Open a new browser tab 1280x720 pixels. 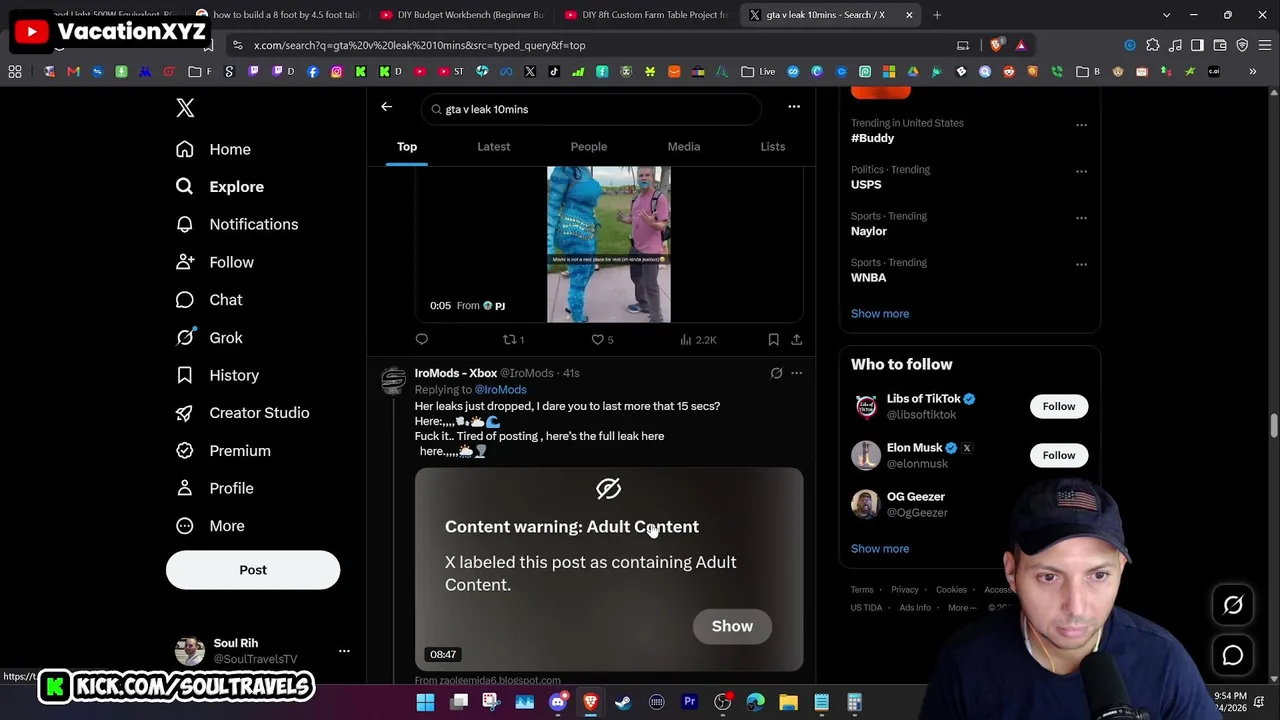[x=937, y=15]
